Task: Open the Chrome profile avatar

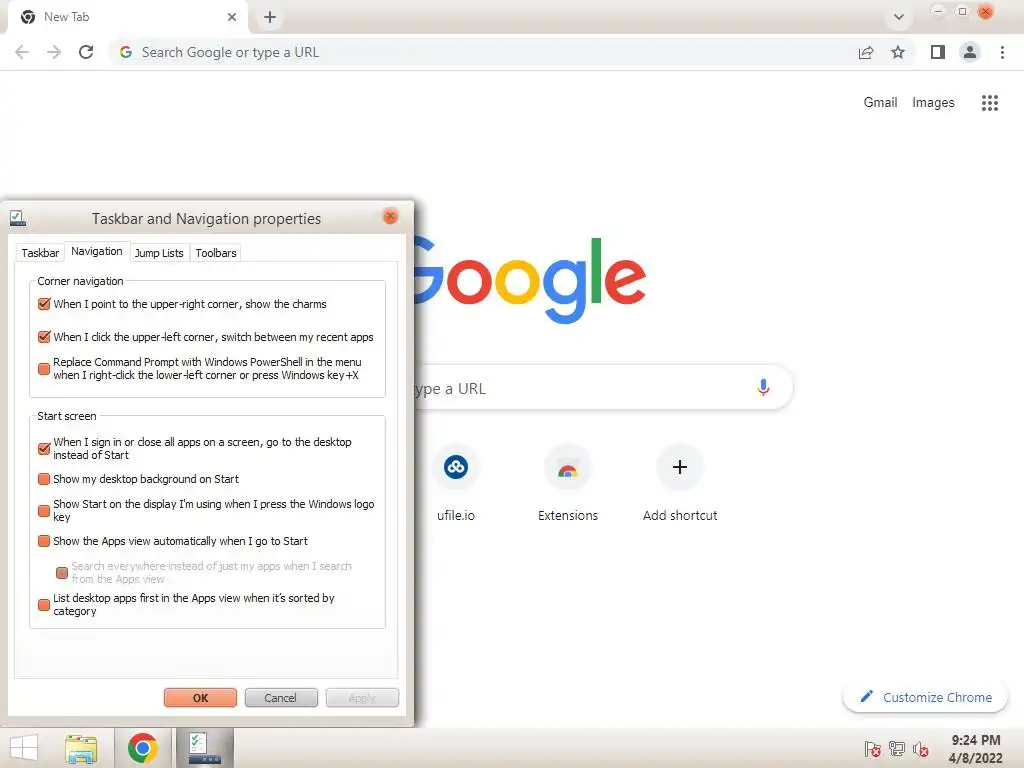Action: pos(970,52)
